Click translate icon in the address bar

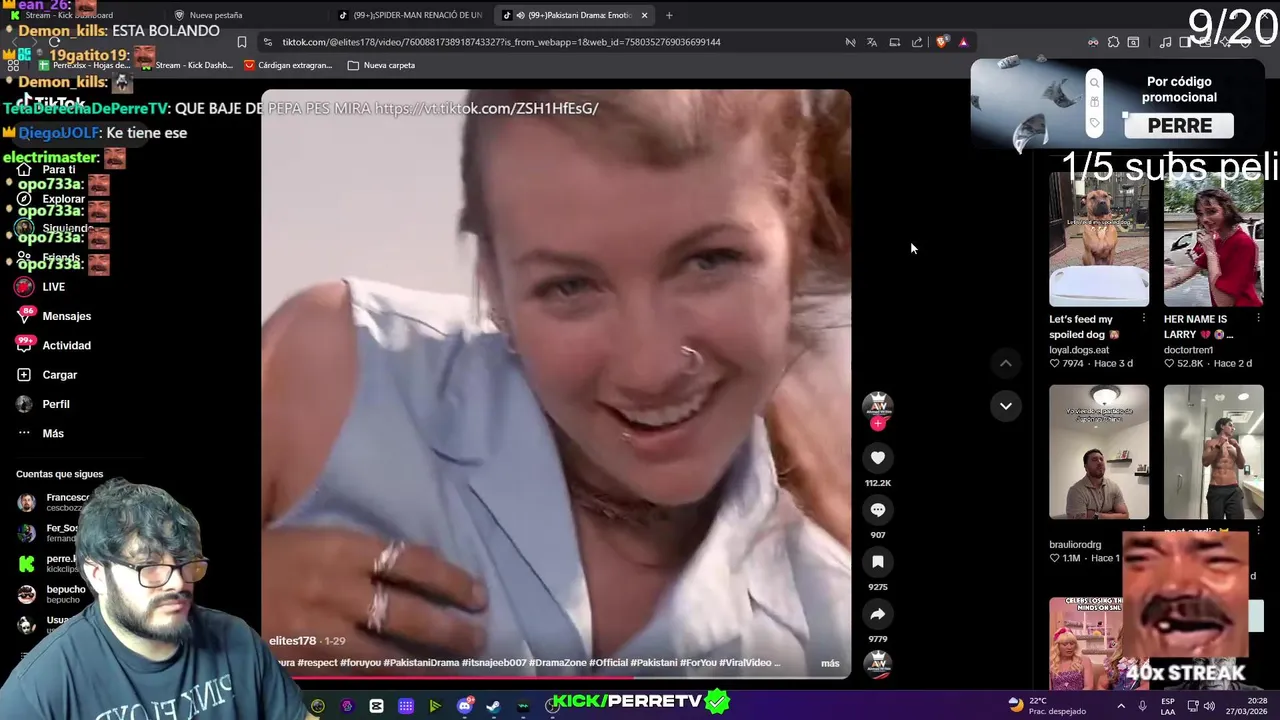[x=872, y=42]
